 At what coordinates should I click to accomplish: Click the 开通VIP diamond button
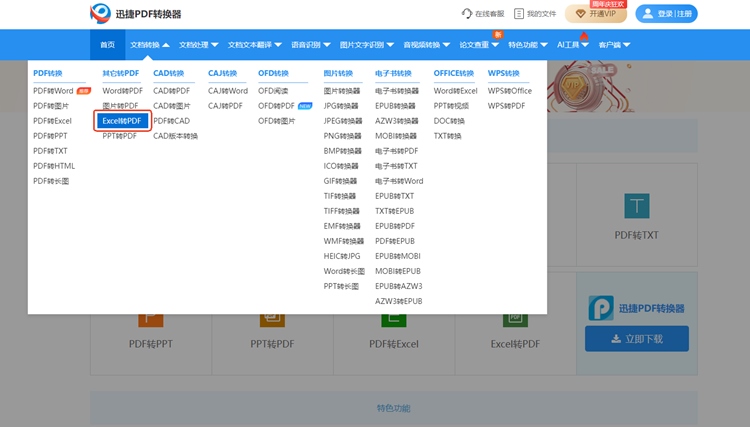click(x=596, y=13)
